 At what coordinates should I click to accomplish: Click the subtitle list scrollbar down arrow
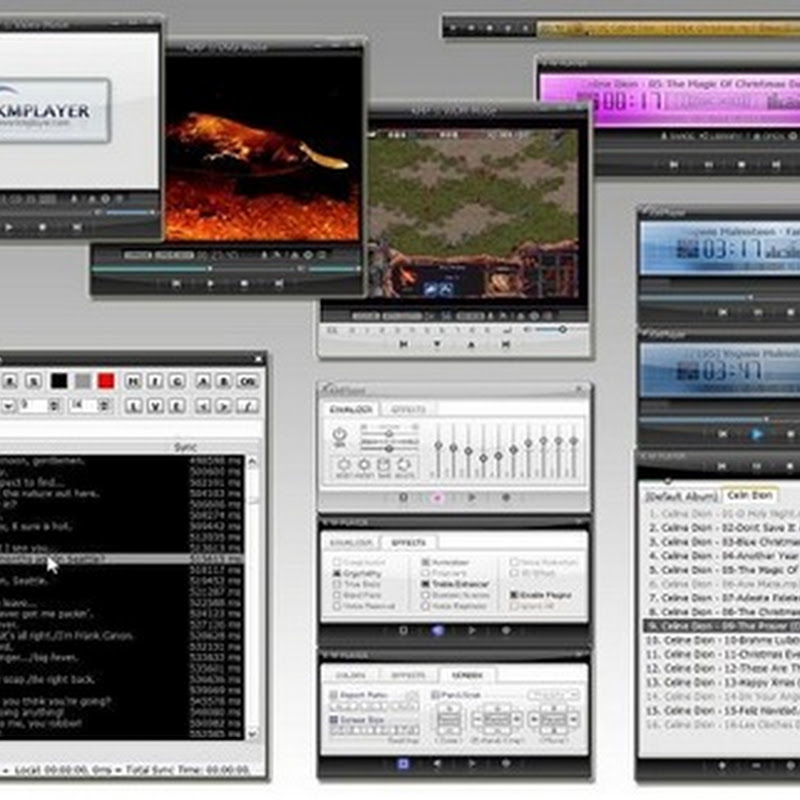(x=252, y=734)
